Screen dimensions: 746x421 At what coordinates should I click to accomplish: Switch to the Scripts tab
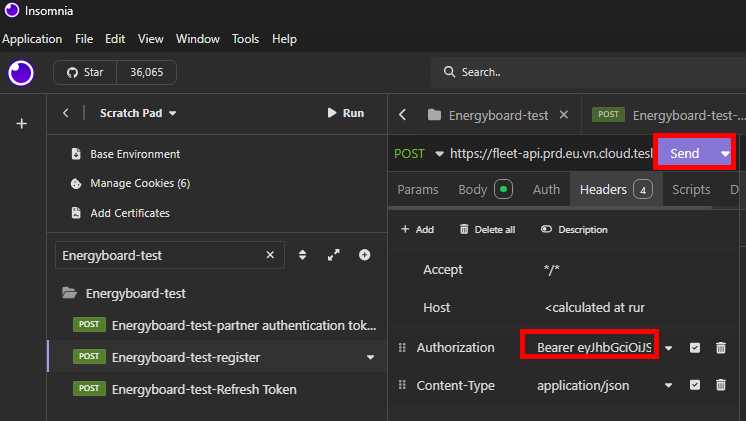pos(691,189)
